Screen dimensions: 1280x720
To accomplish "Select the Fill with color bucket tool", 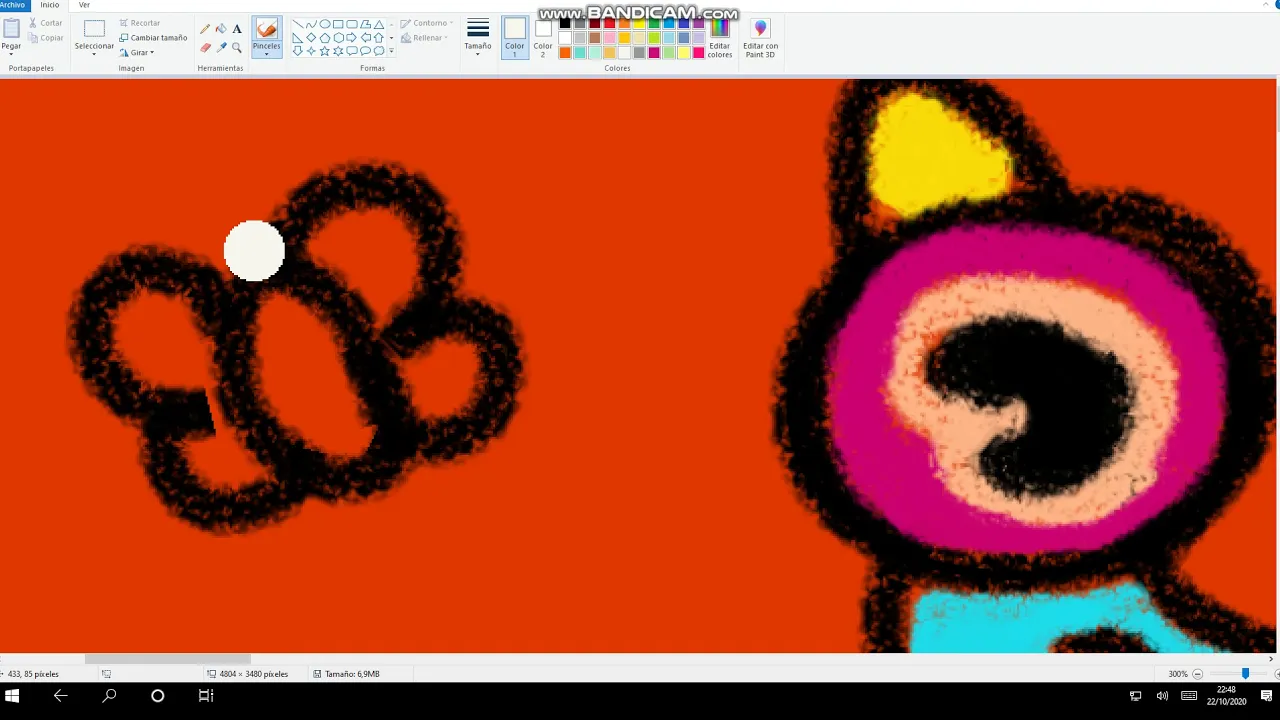I will point(221,29).
